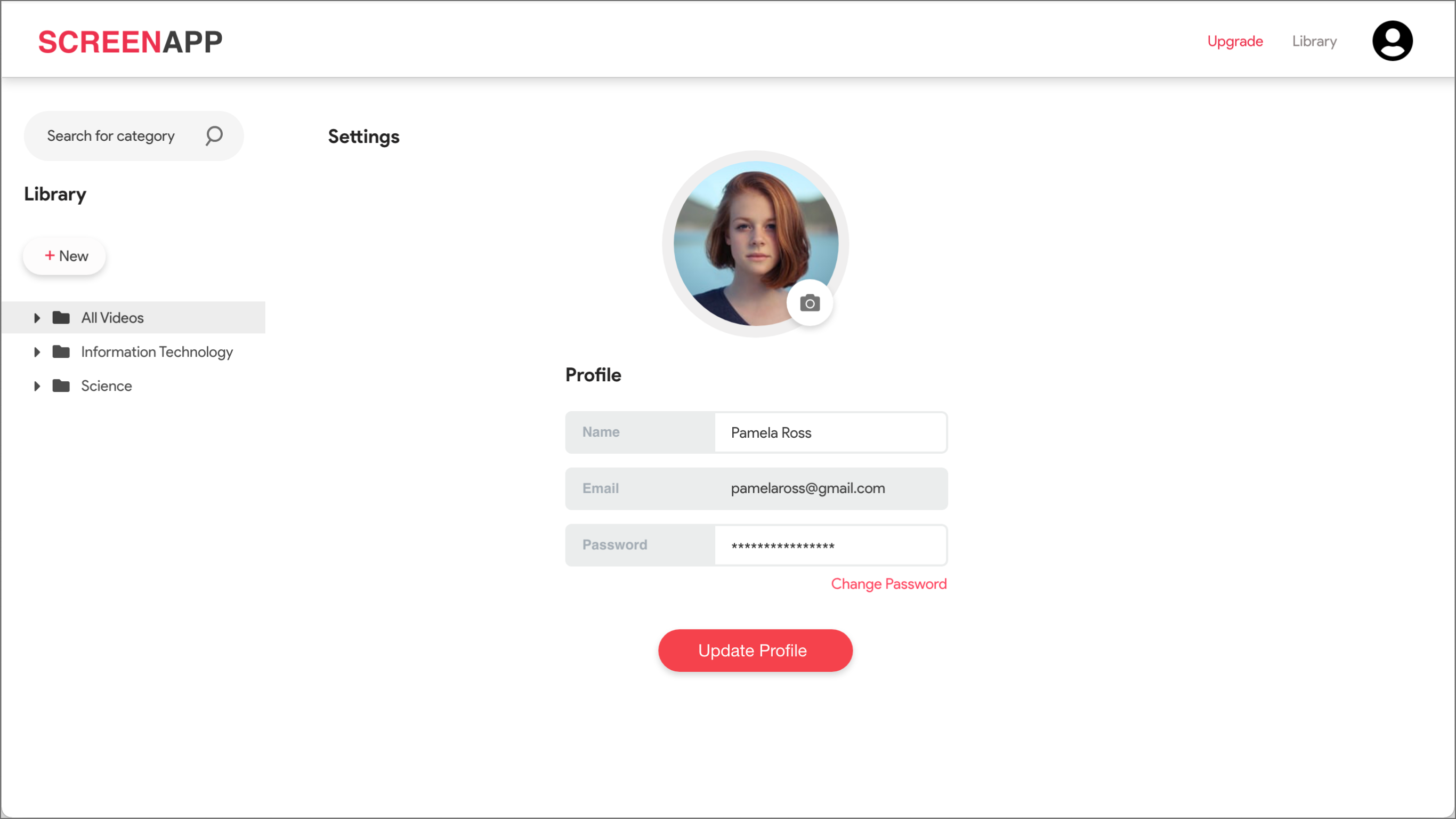Screen dimensions: 1456x819
Task: Click the New button to create a category
Action: [x=64, y=255]
